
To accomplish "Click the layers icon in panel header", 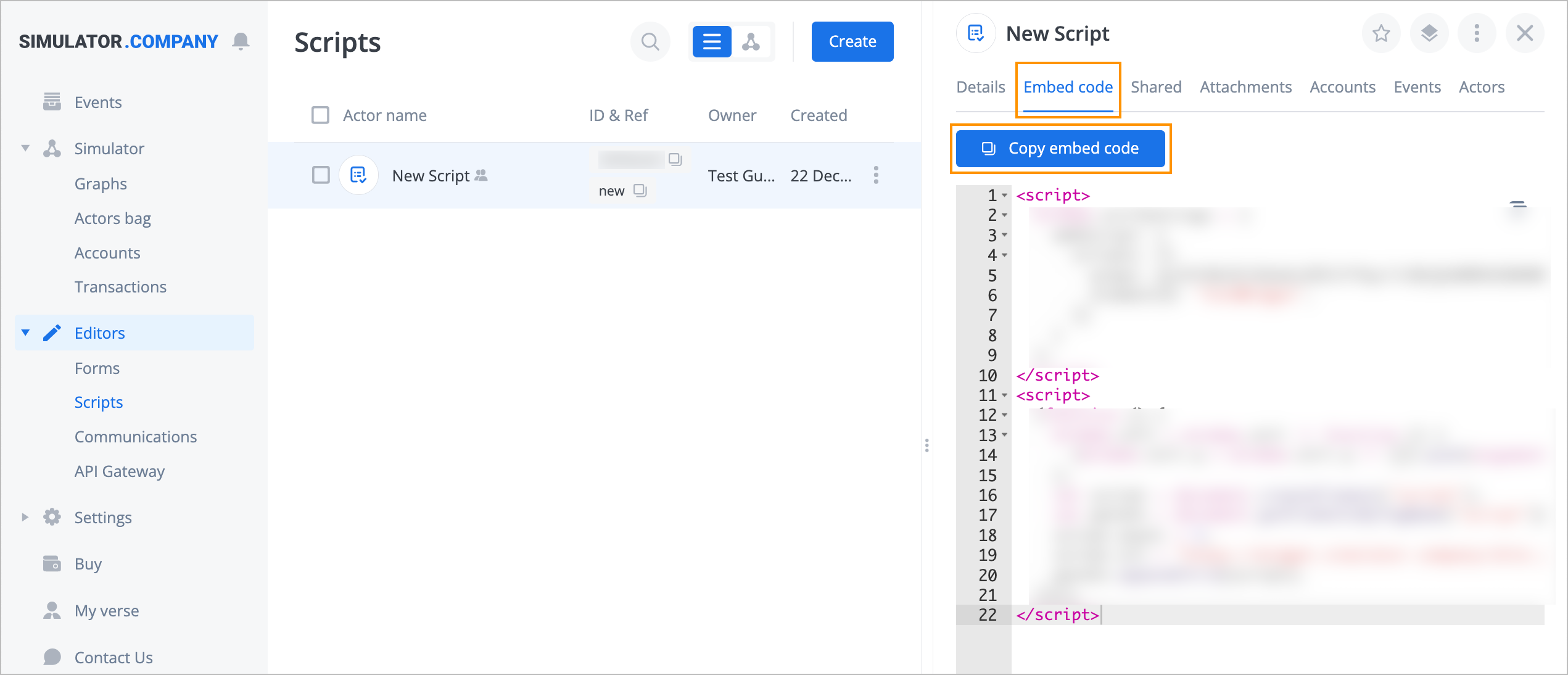I will click(1429, 33).
